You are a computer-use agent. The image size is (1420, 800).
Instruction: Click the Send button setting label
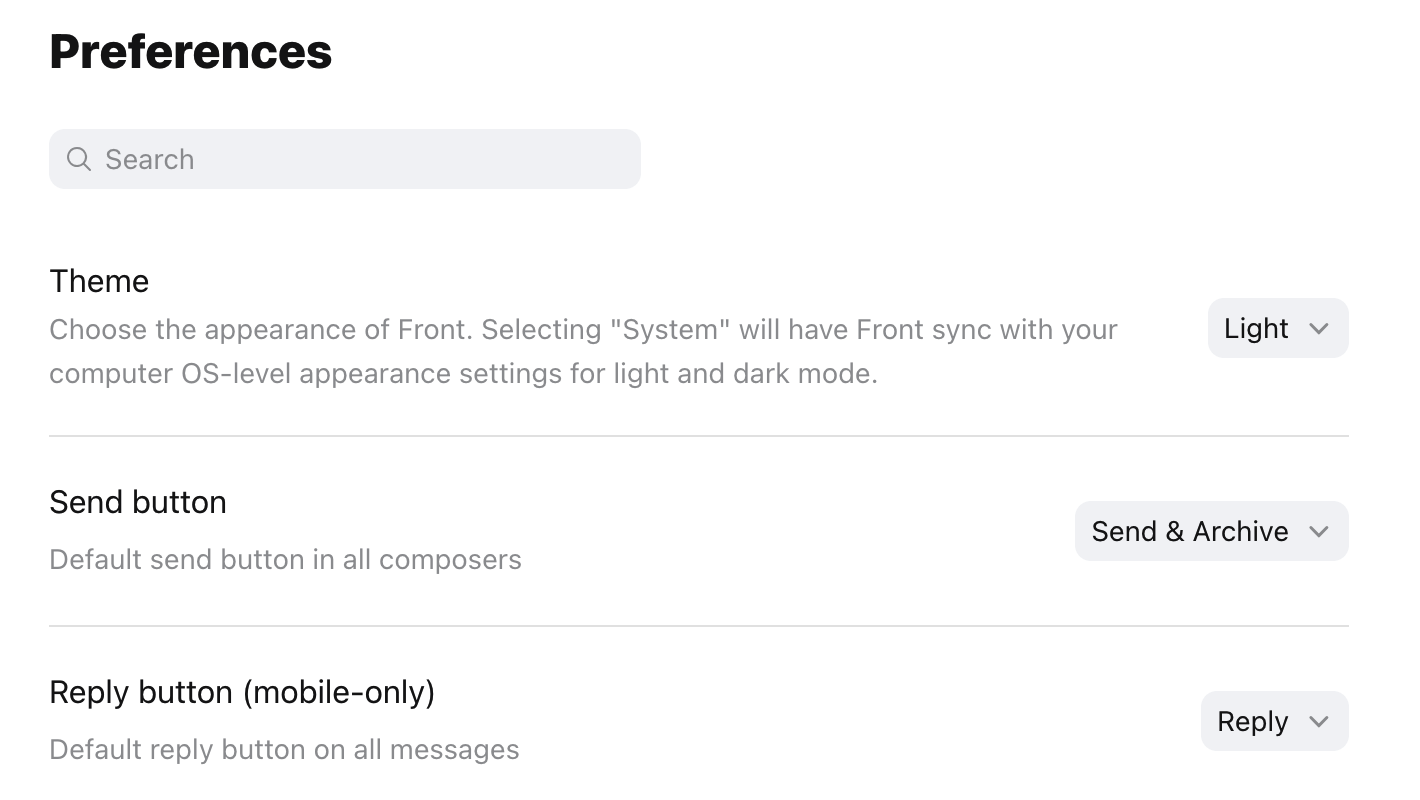(x=137, y=502)
